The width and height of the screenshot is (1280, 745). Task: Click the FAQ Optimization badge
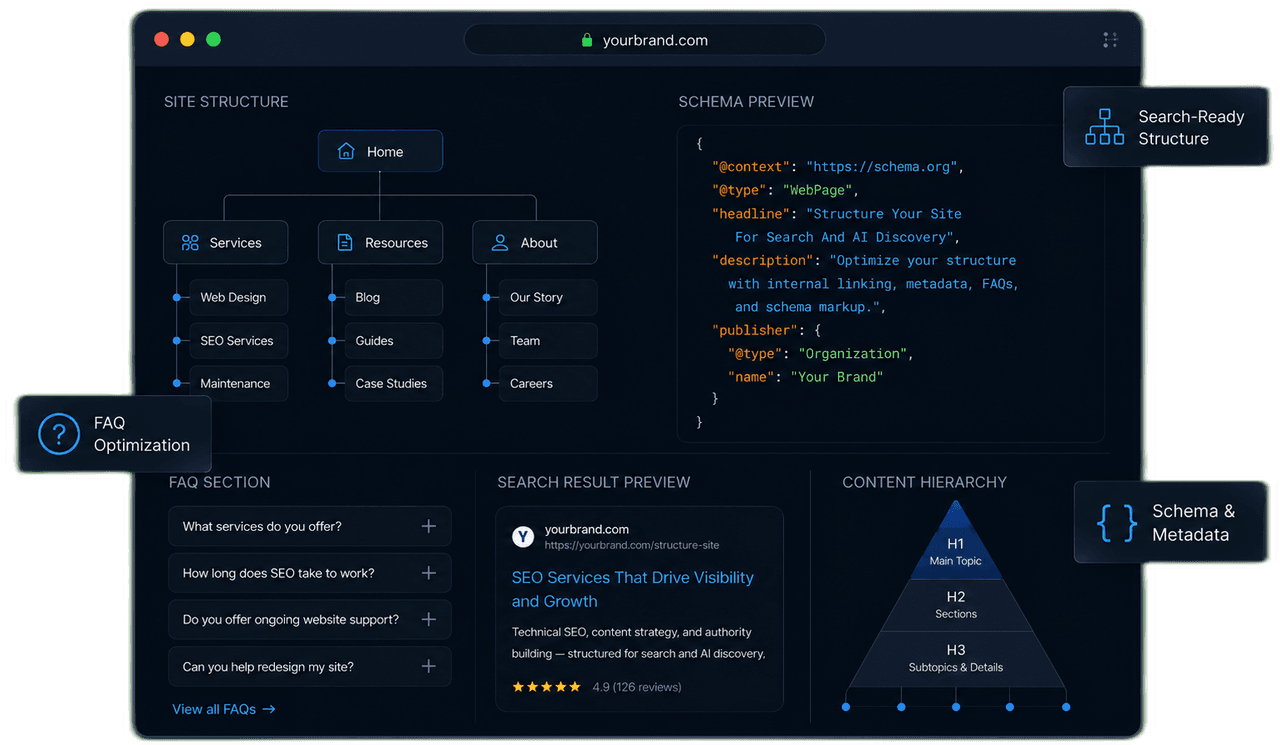click(114, 434)
